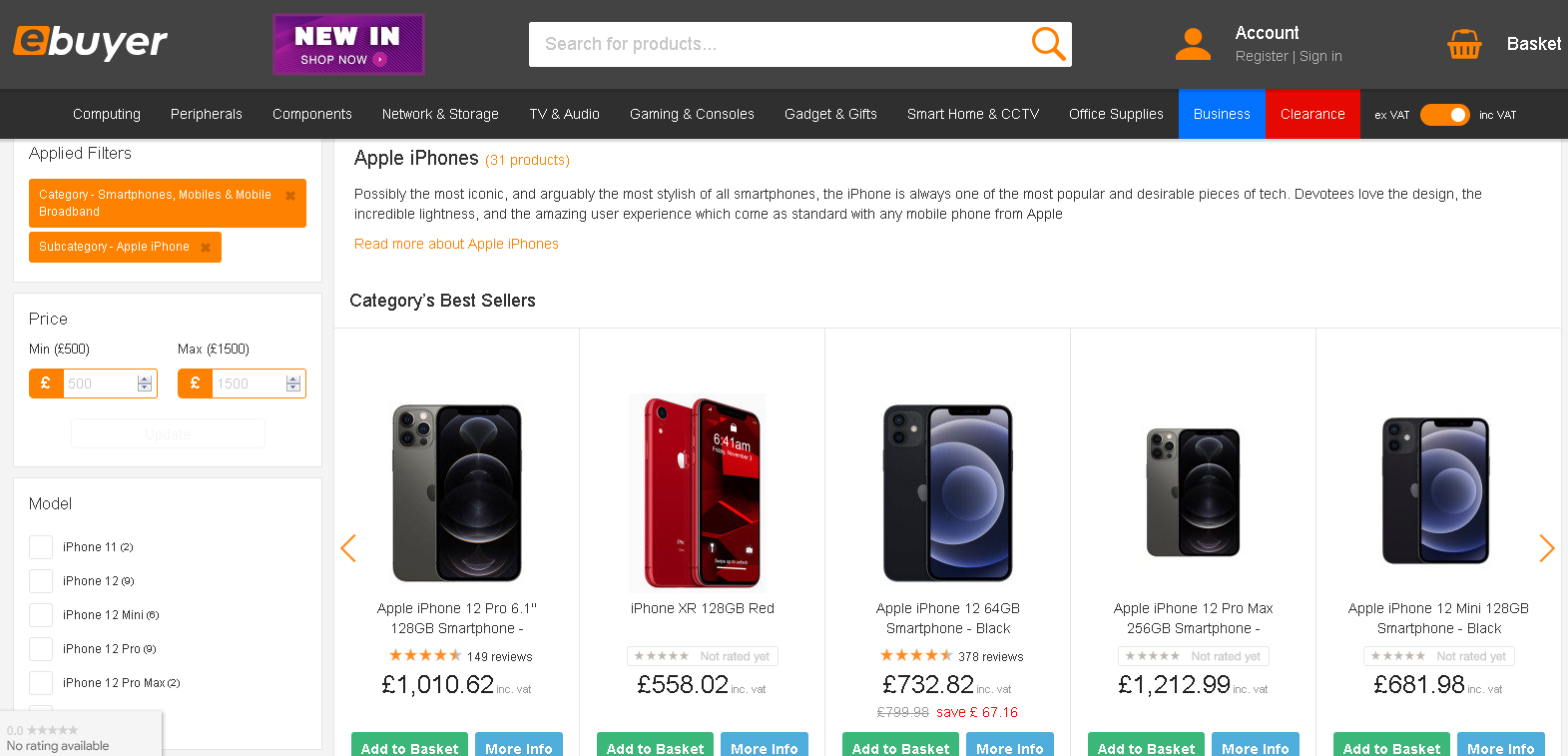Show next best sellers with right arrow
1568x756 pixels.
pyautogui.click(x=1546, y=548)
